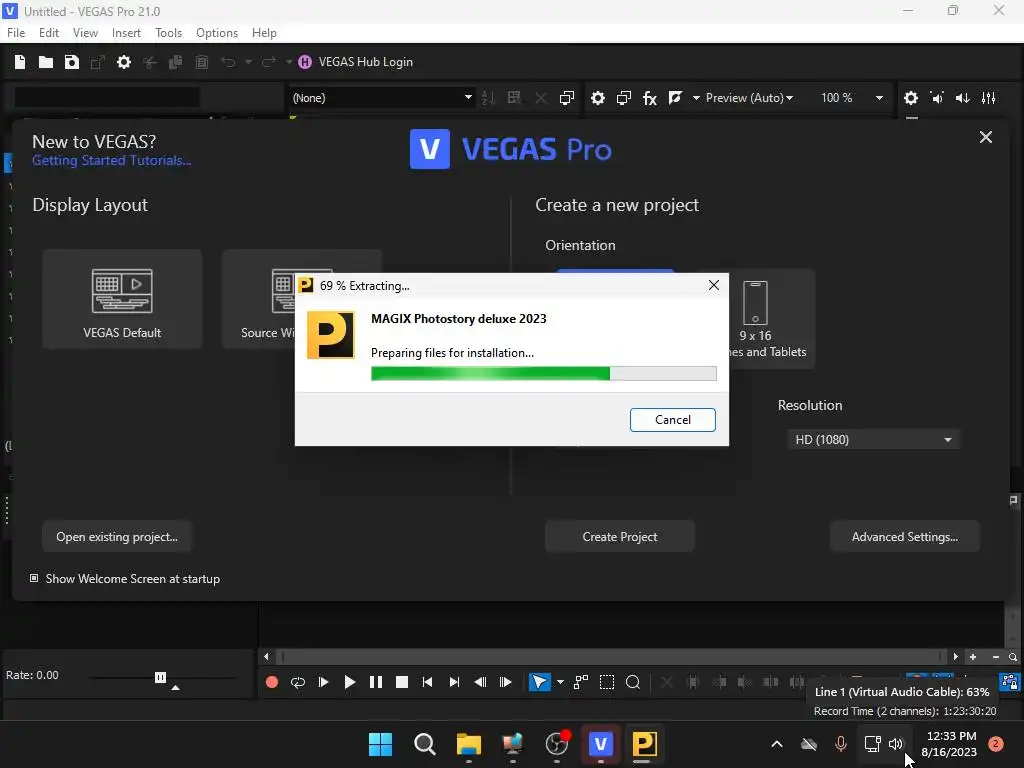Image resolution: width=1024 pixels, height=768 pixels.
Task: Click the Record button in transport
Action: (x=272, y=682)
